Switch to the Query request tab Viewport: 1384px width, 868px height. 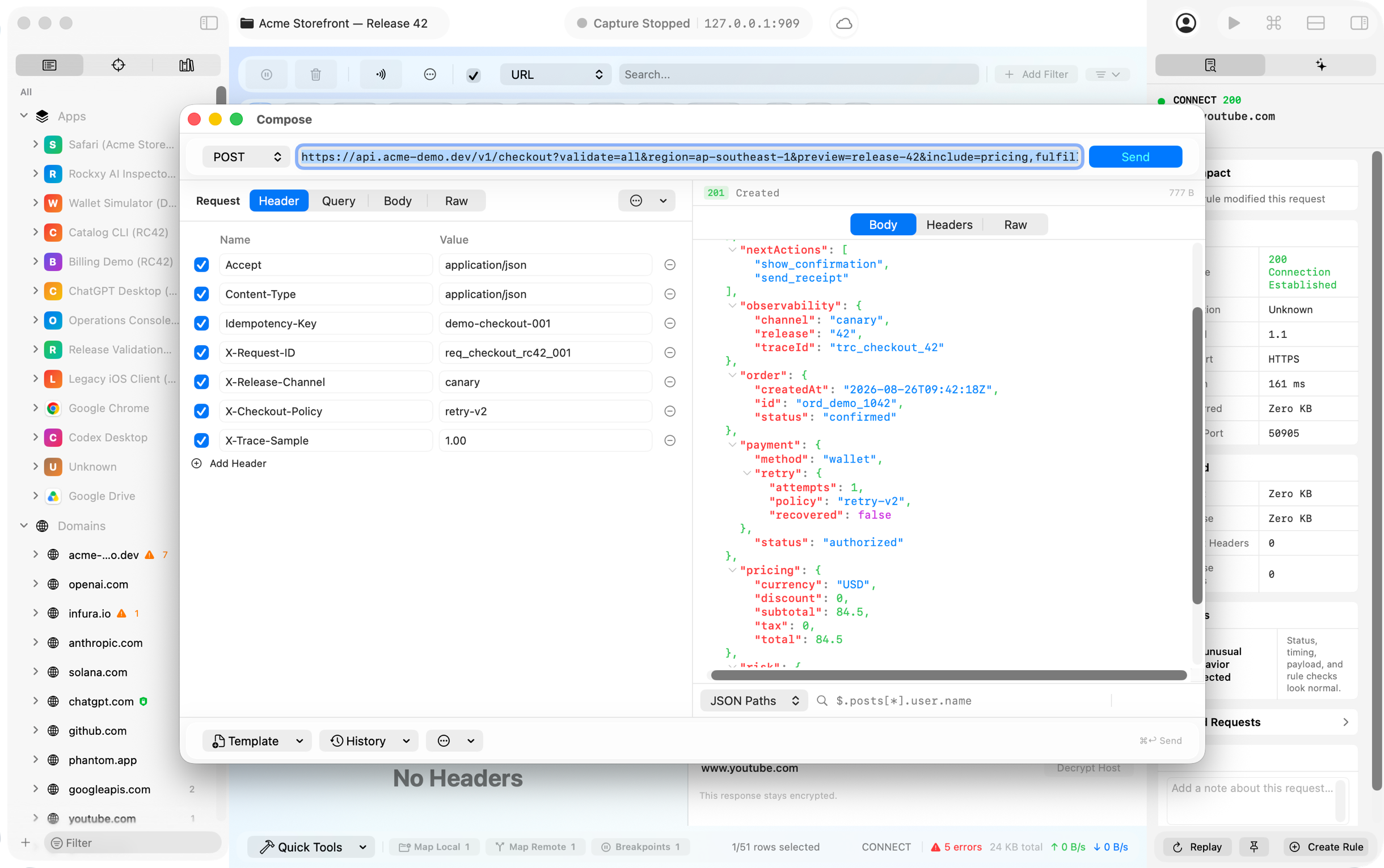click(338, 201)
